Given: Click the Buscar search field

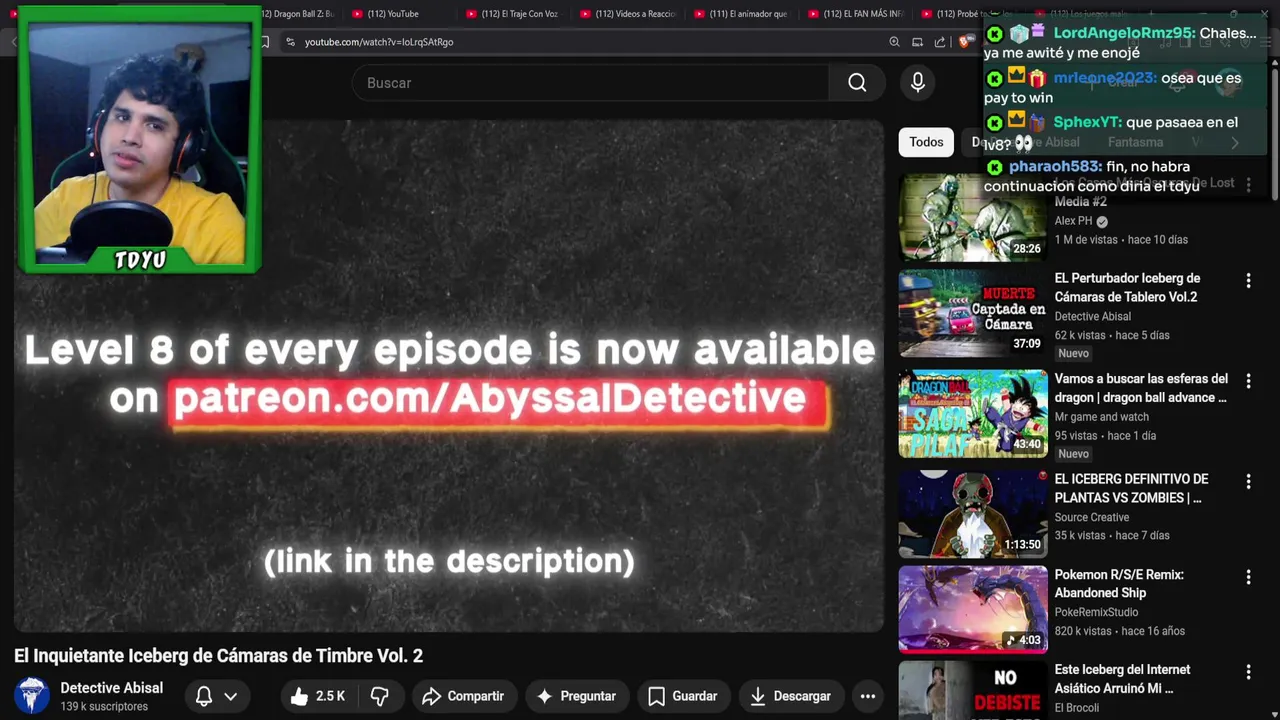Looking at the screenshot, I should 590,83.
